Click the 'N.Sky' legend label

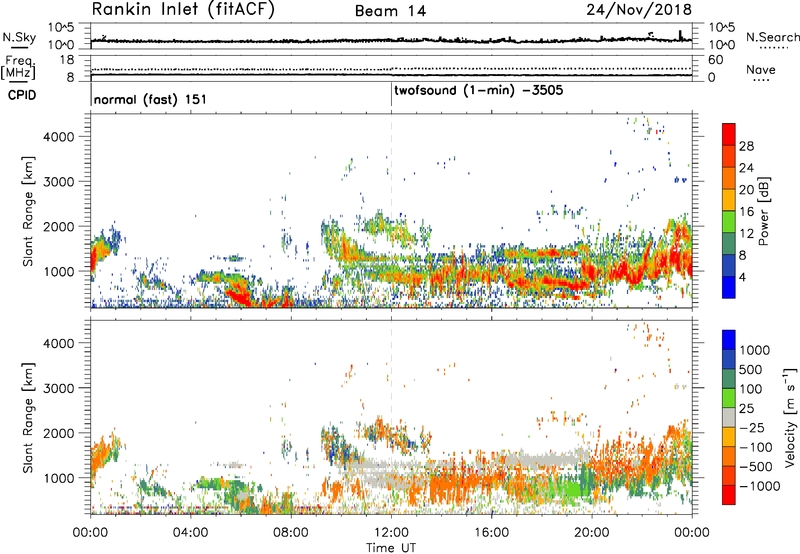tap(19, 37)
